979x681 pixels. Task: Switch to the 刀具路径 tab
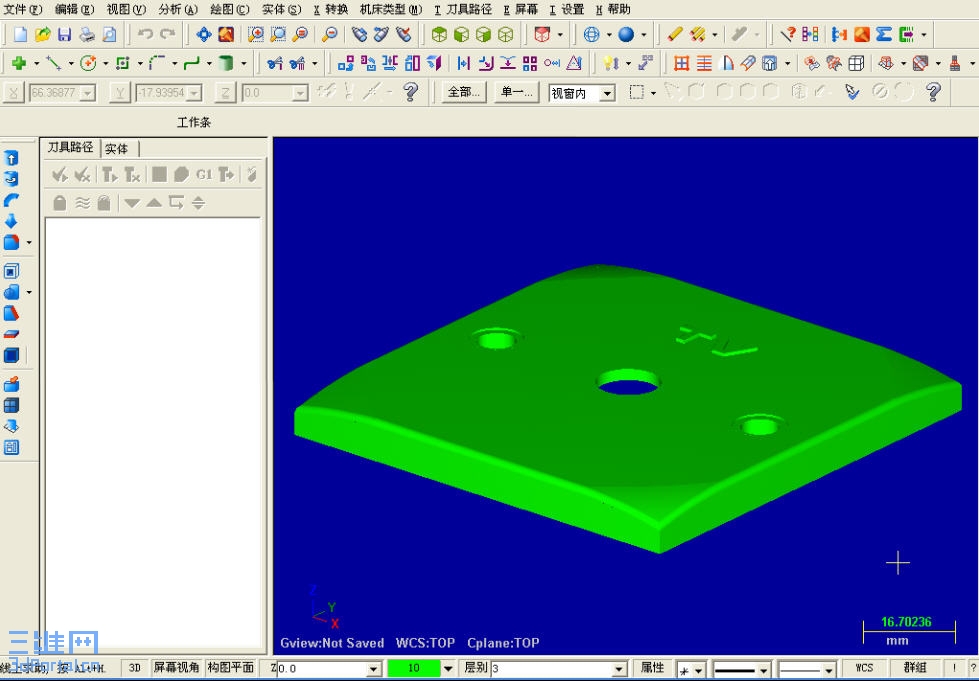pyautogui.click(x=71, y=147)
